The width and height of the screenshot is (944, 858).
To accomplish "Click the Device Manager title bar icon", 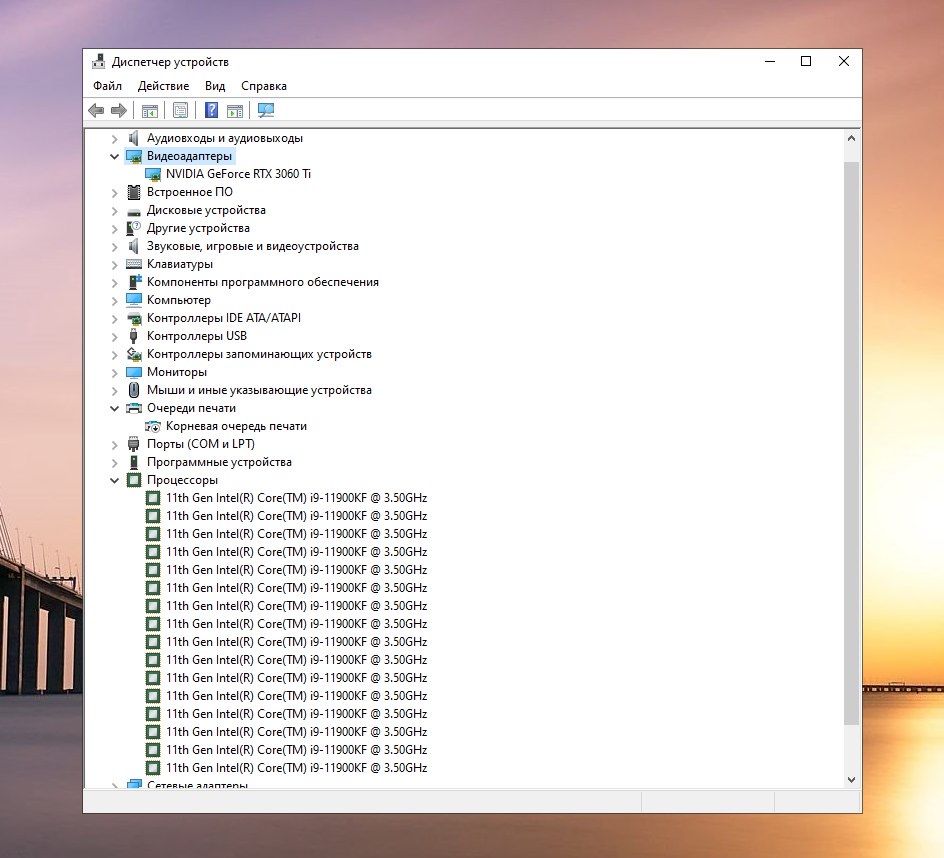I will click(98, 61).
